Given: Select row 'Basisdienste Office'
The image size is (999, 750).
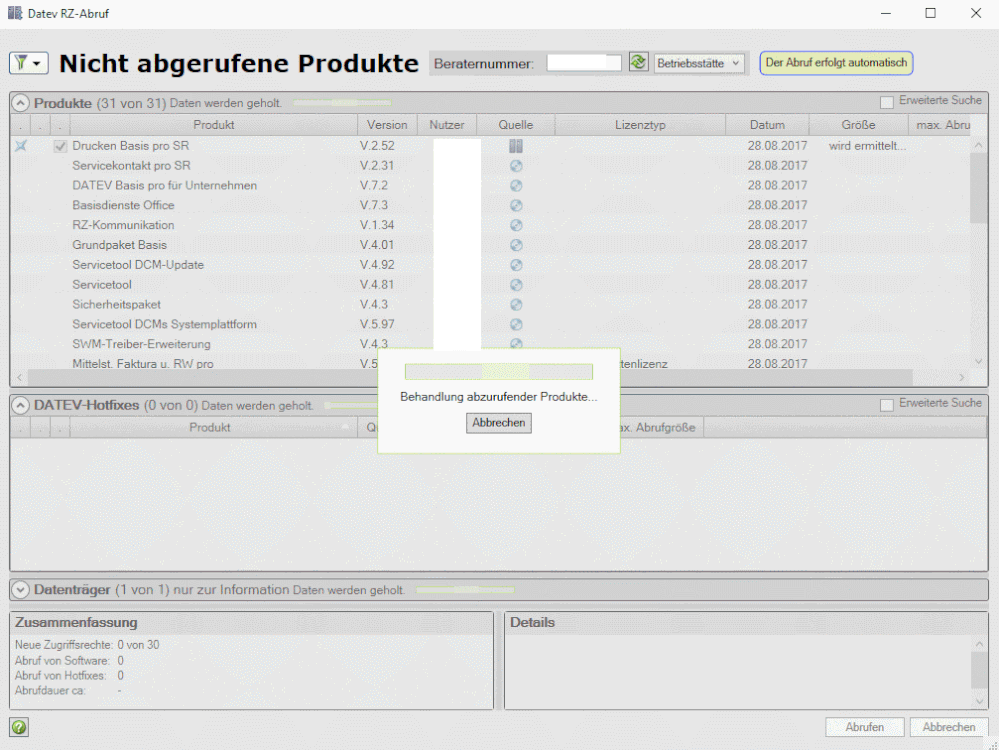Looking at the screenshot, I should [491, 205].
